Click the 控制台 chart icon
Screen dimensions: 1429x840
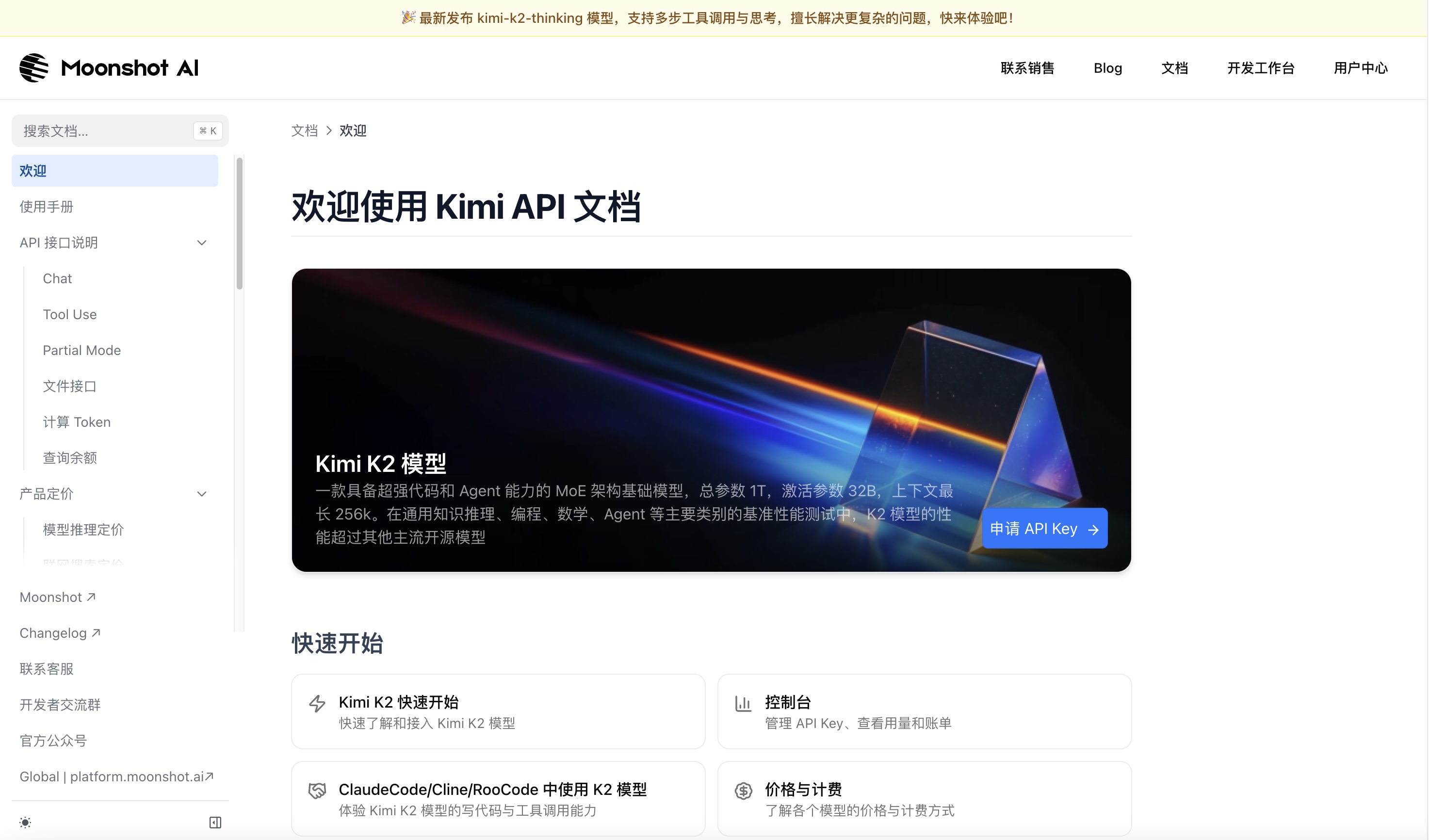pyautogui.click(x=744, y=703)
